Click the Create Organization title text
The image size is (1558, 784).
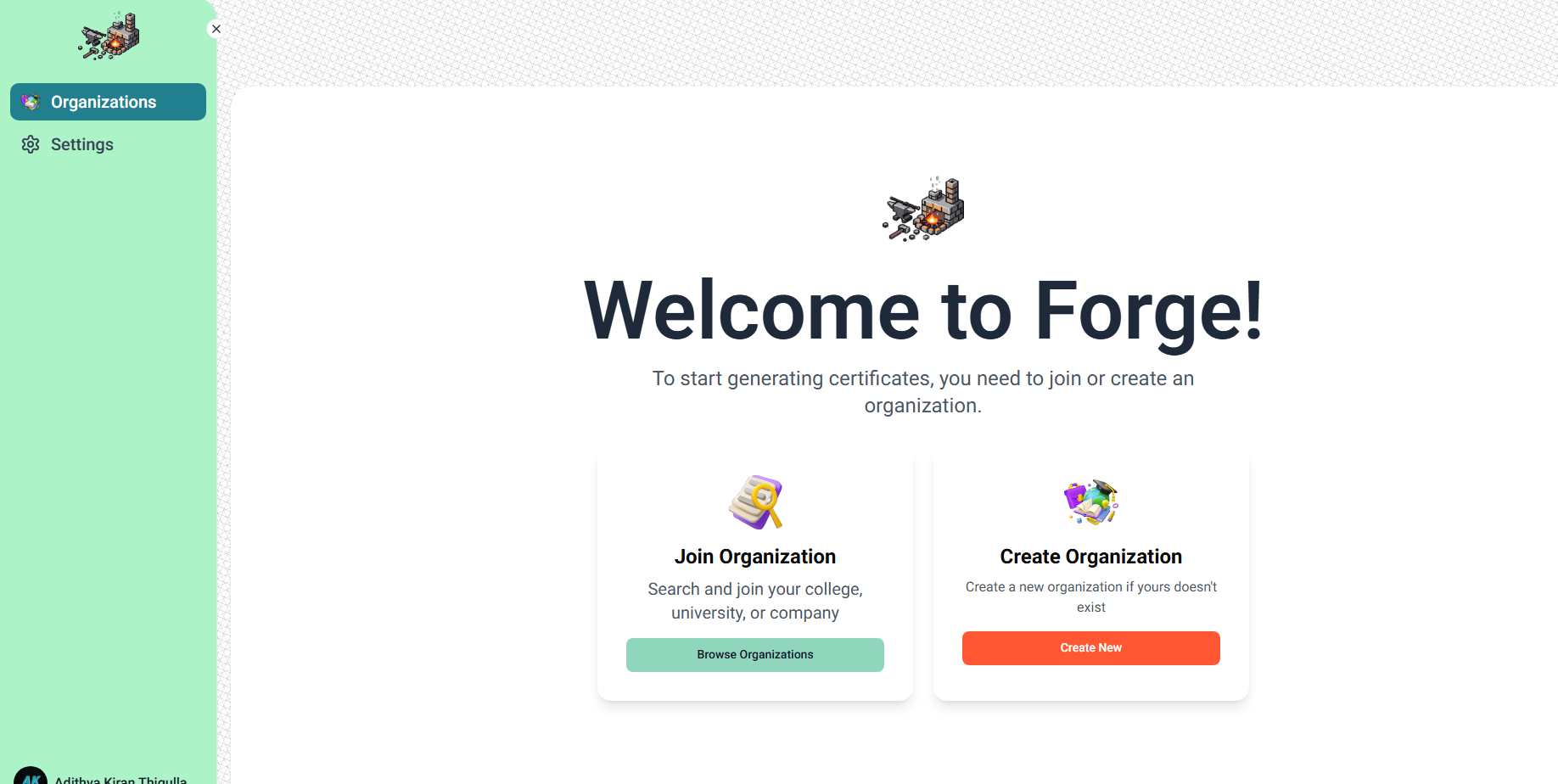1090,557
